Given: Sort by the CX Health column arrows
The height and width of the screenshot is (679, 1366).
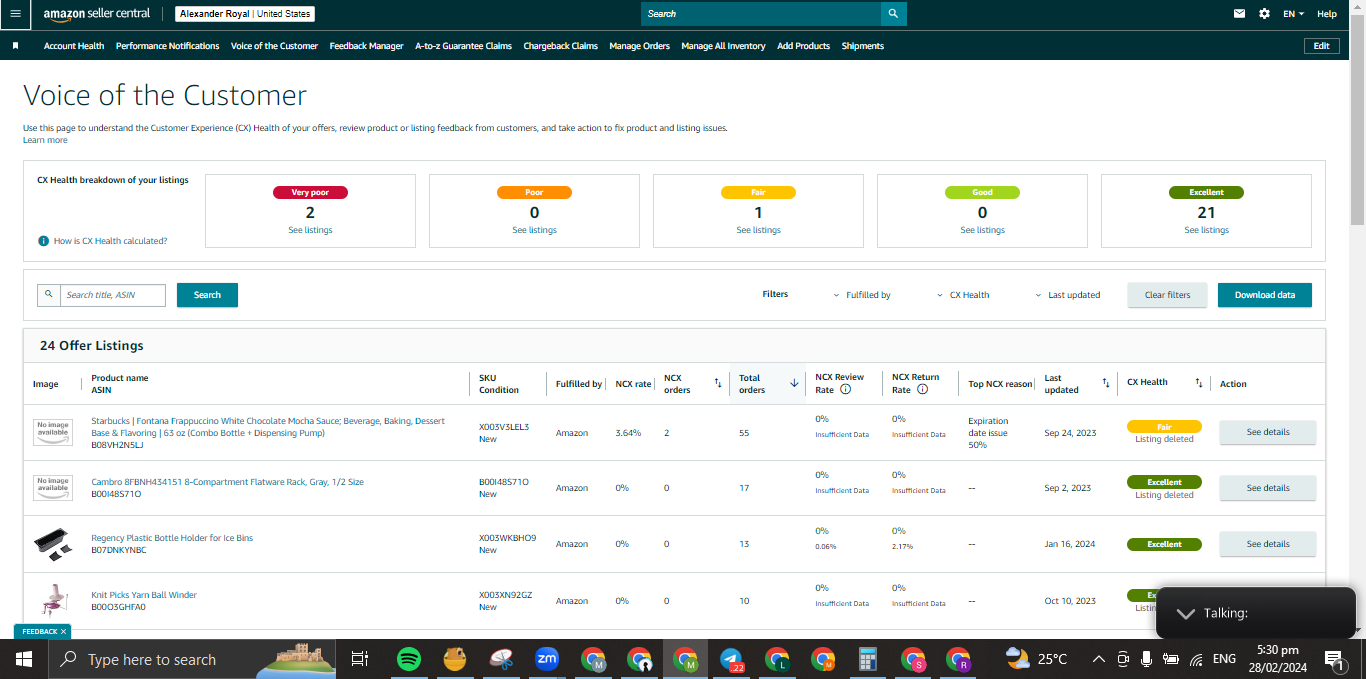Looking at the screenshot, I should point(1198,383).
